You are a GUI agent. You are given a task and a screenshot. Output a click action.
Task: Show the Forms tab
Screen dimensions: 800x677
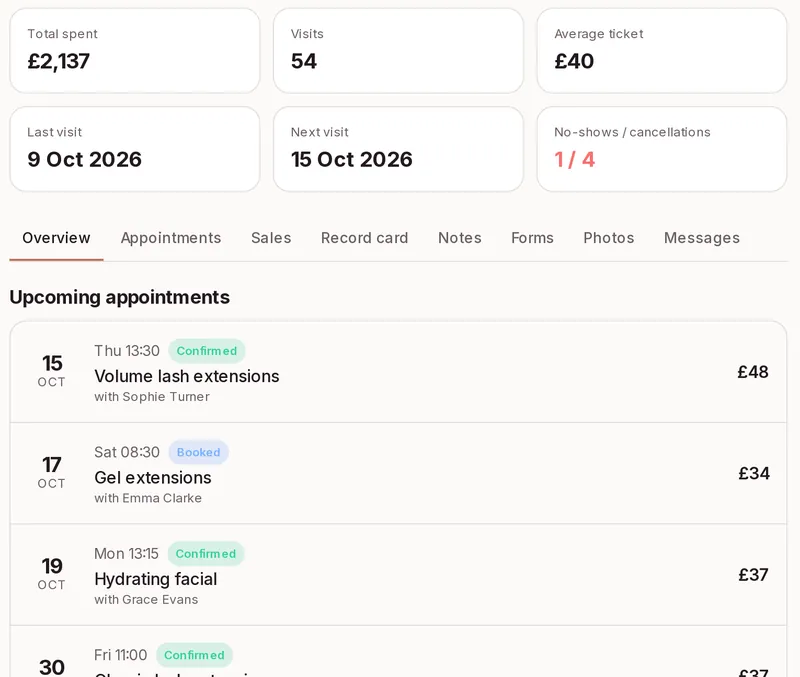tap(532, 238)
